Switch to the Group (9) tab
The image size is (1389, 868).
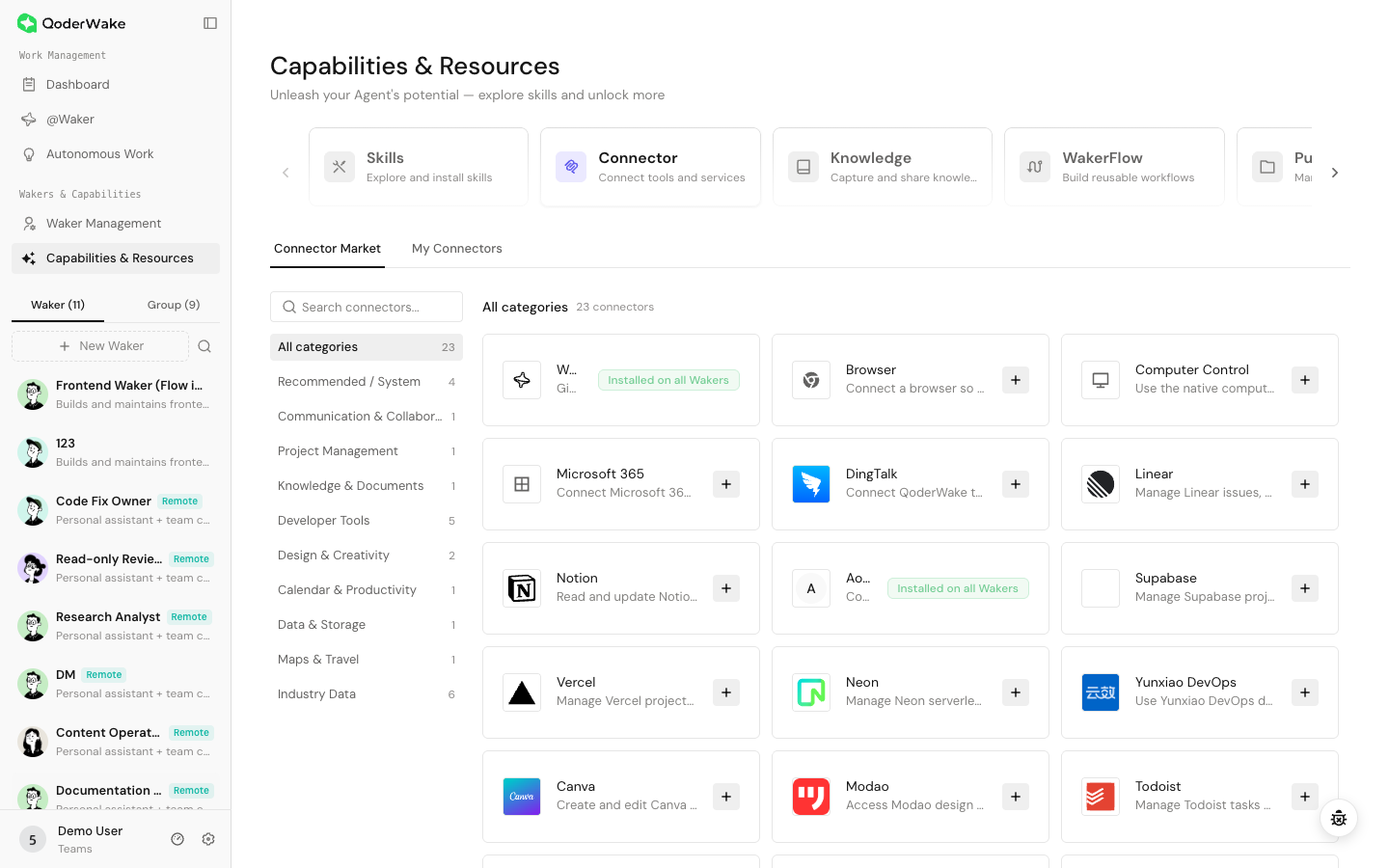click(174, 305)
